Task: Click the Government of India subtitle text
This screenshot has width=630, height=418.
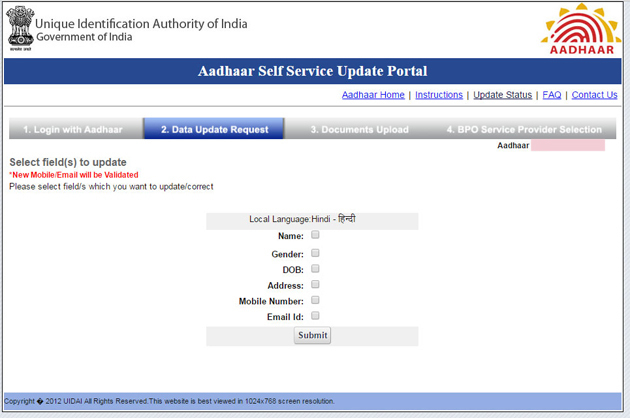Action: (x=84, y=37)
